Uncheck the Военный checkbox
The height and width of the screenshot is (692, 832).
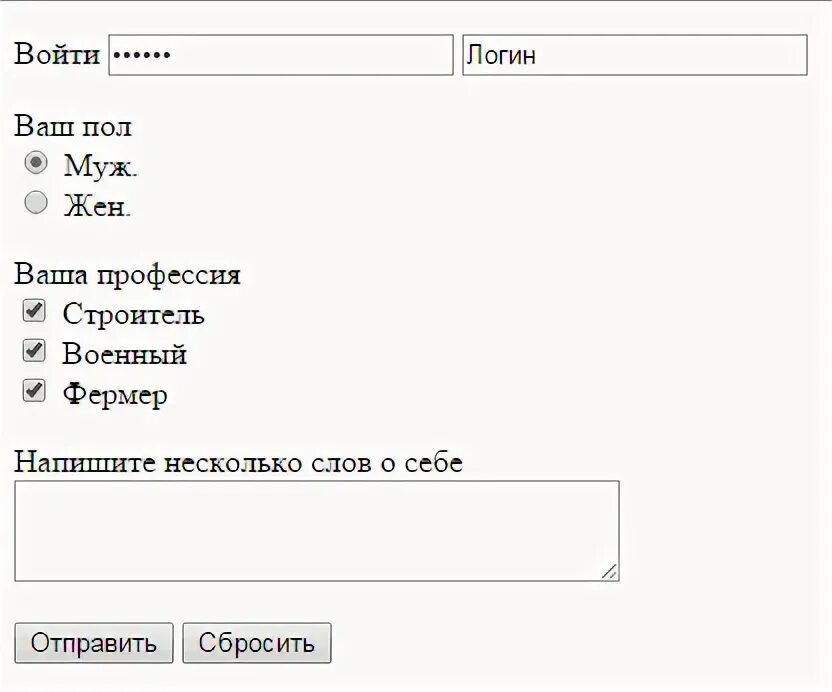(x=35, y=351)
